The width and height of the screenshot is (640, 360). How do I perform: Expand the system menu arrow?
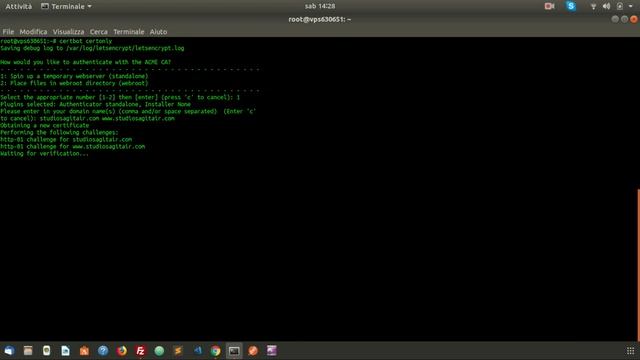click(x=631, y=7)
